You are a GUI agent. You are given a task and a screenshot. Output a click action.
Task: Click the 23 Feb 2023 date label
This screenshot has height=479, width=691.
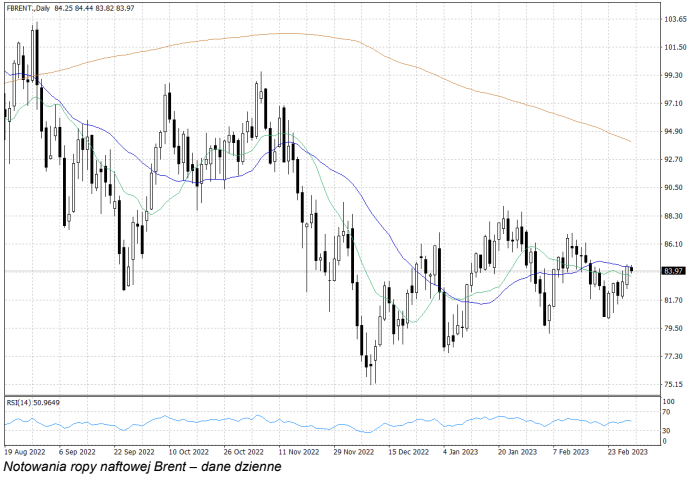tap(628, 451)
